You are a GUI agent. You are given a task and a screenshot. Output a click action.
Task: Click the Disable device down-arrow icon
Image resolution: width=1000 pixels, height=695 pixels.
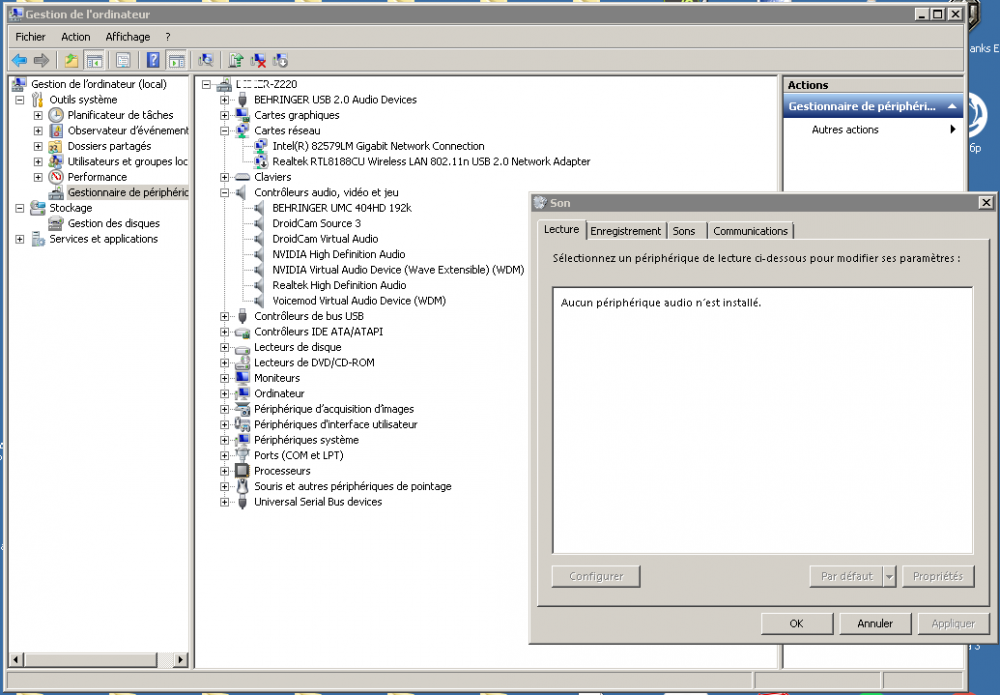click(280, 60)
